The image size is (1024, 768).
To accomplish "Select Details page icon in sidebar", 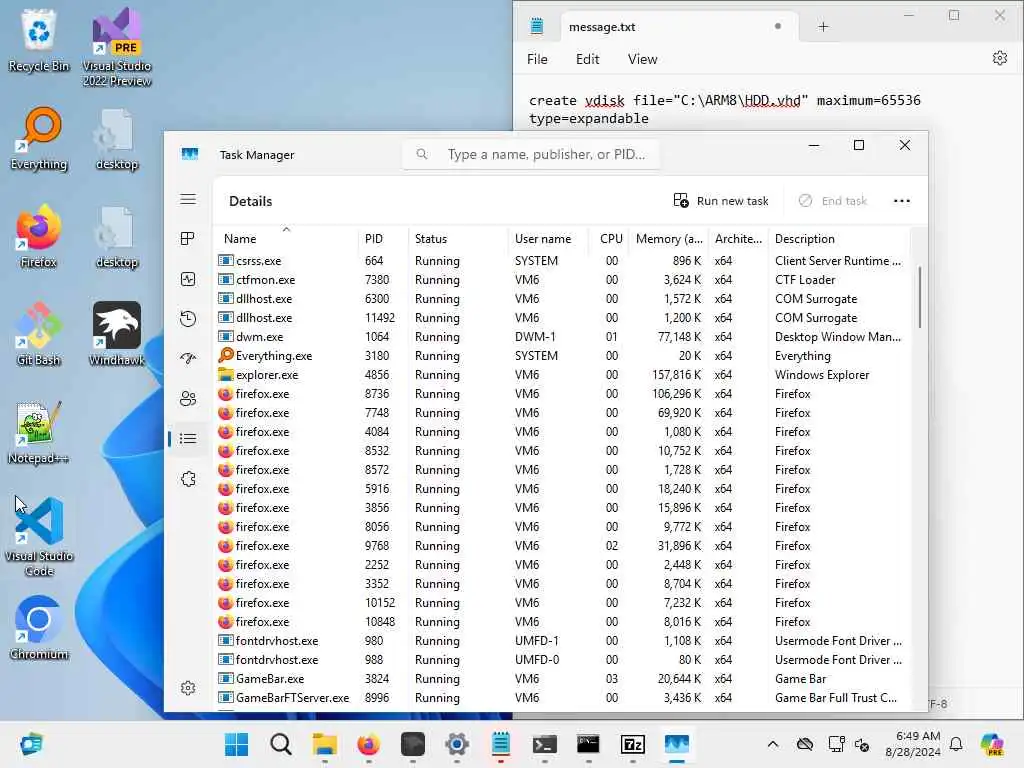I will (x=188, y=438).
